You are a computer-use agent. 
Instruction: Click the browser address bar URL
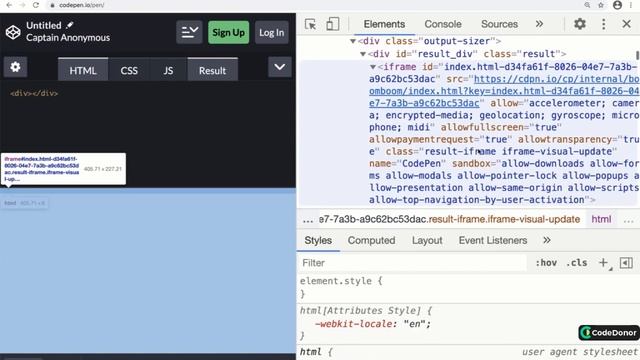click(82, 5)
